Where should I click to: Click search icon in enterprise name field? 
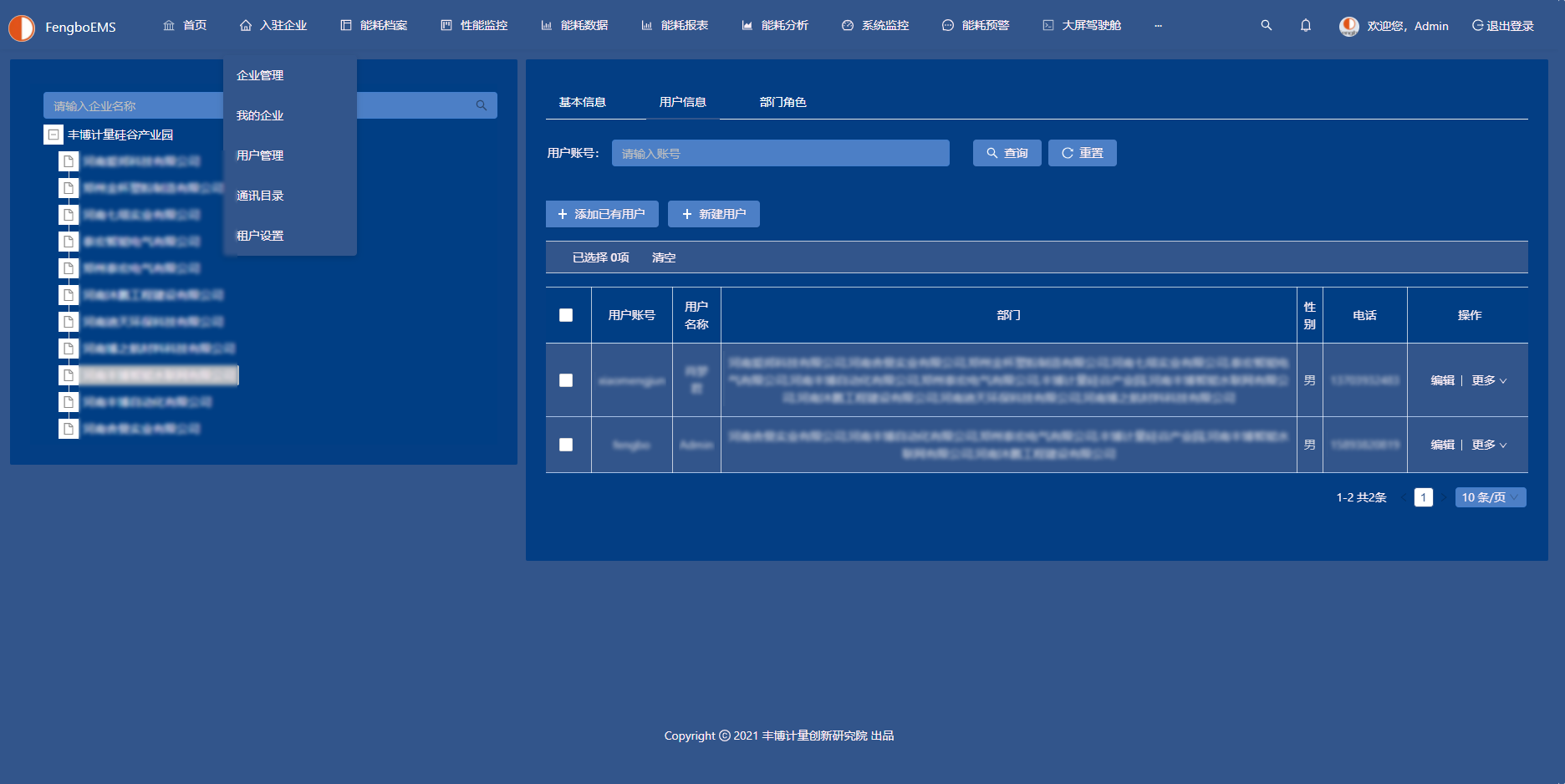tap(482, 105)
